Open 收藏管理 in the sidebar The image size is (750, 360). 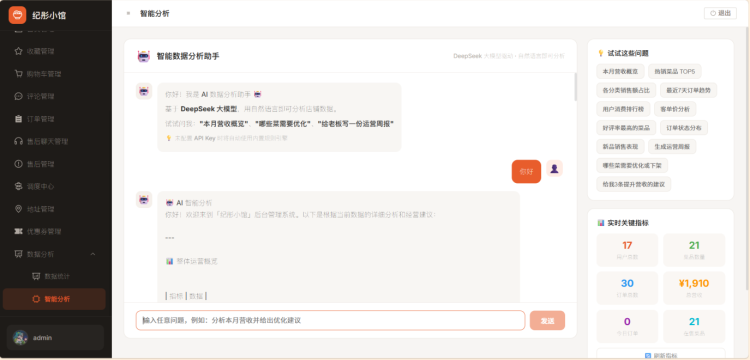(55, 51)
